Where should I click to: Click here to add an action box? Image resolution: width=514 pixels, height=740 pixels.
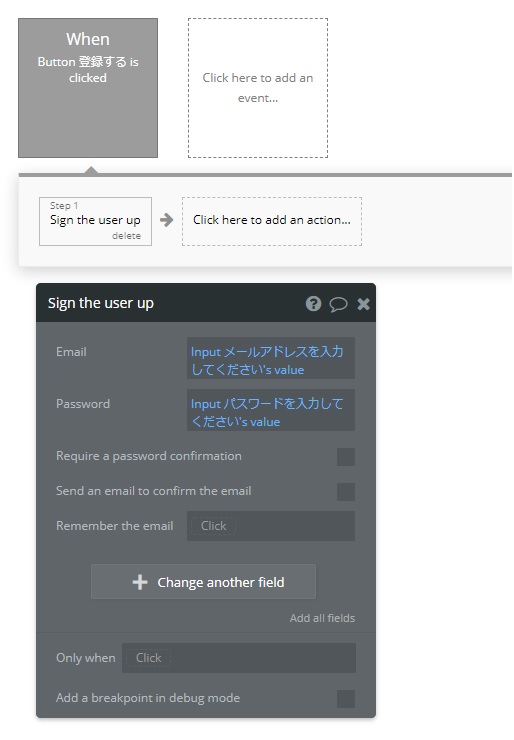click(272, 221)
